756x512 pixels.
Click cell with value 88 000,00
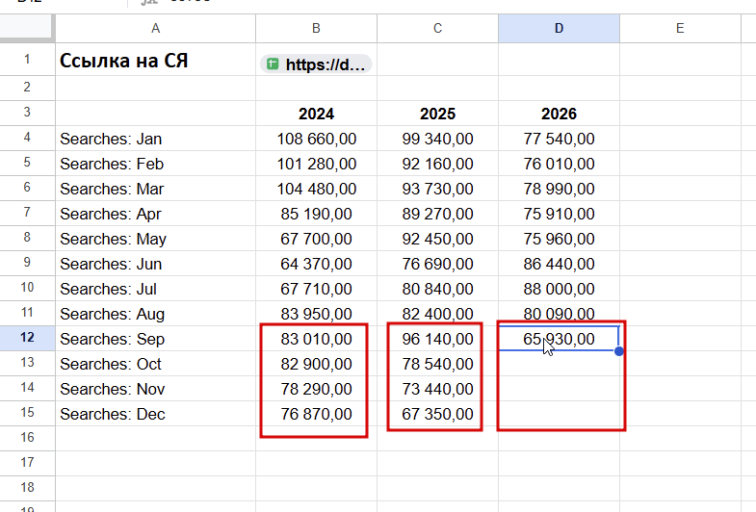[559, 289]
